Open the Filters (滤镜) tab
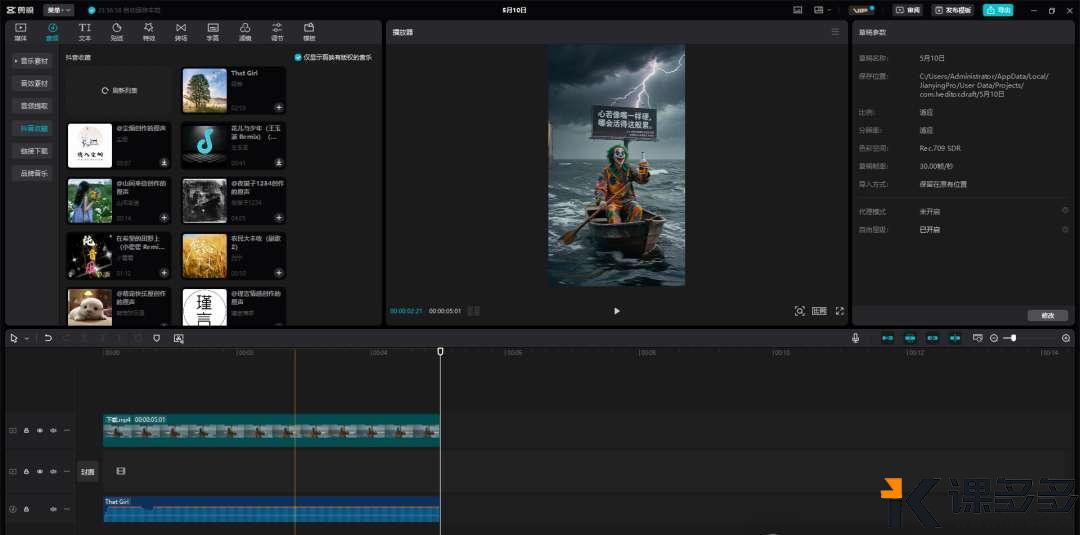Screen dimensions: 1080x535 245,32
